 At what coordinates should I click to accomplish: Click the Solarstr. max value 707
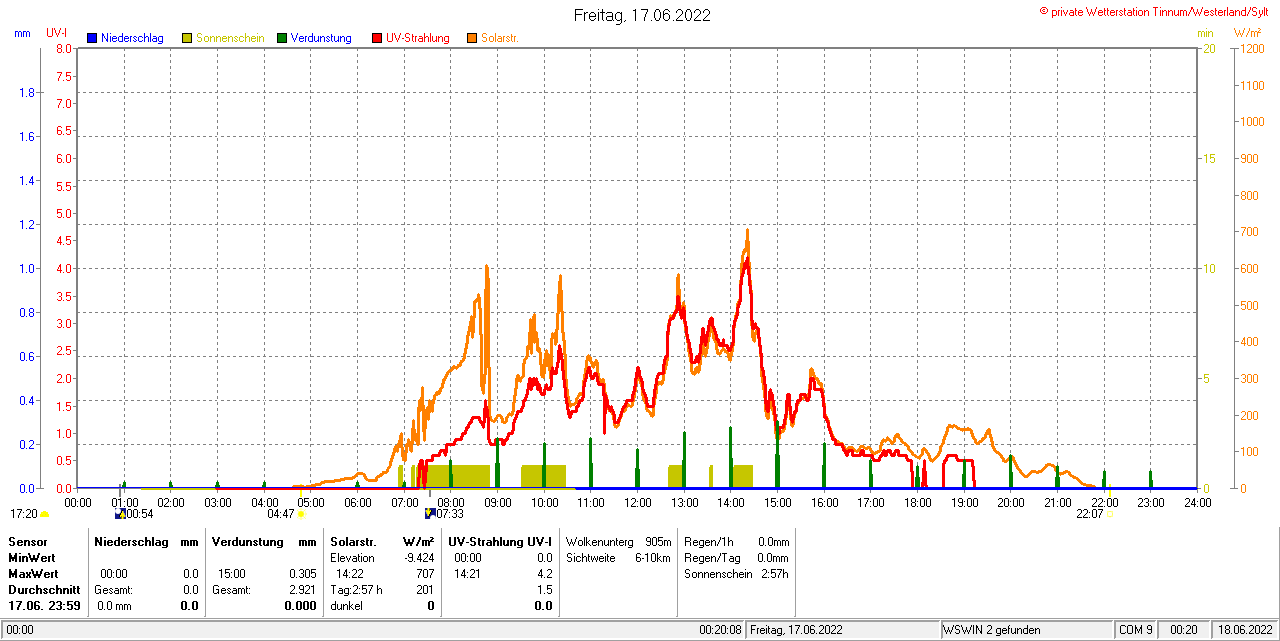pos(425,573)
